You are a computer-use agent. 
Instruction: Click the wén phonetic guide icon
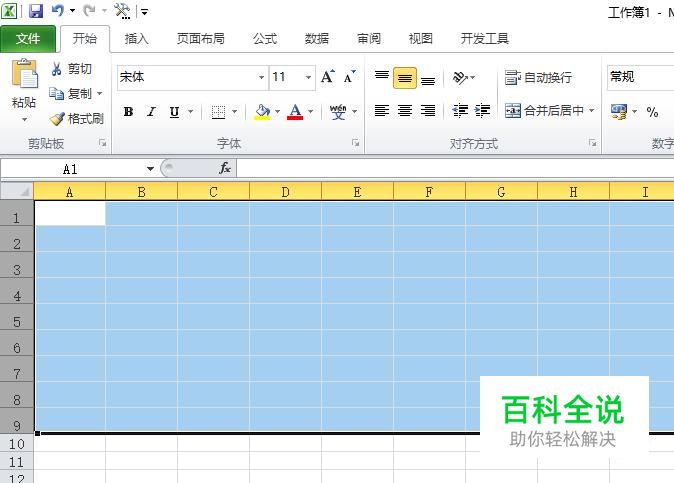338,112
